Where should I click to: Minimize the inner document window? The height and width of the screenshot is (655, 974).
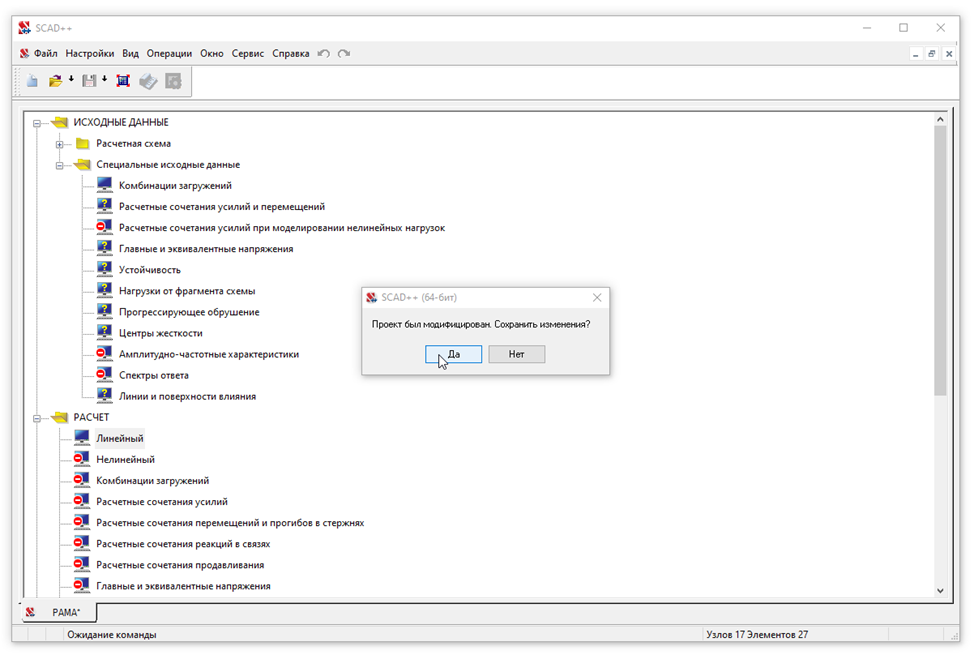point(915,54)
